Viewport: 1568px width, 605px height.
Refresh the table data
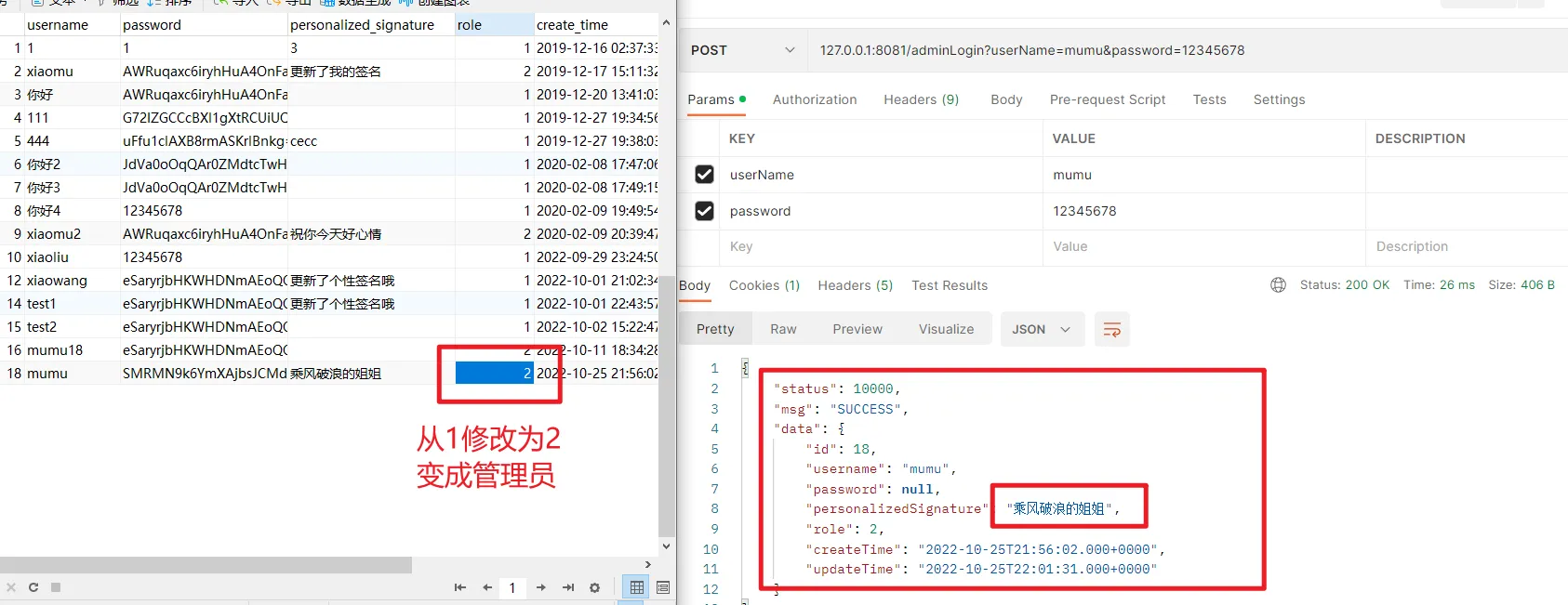(x=33, y=587)
